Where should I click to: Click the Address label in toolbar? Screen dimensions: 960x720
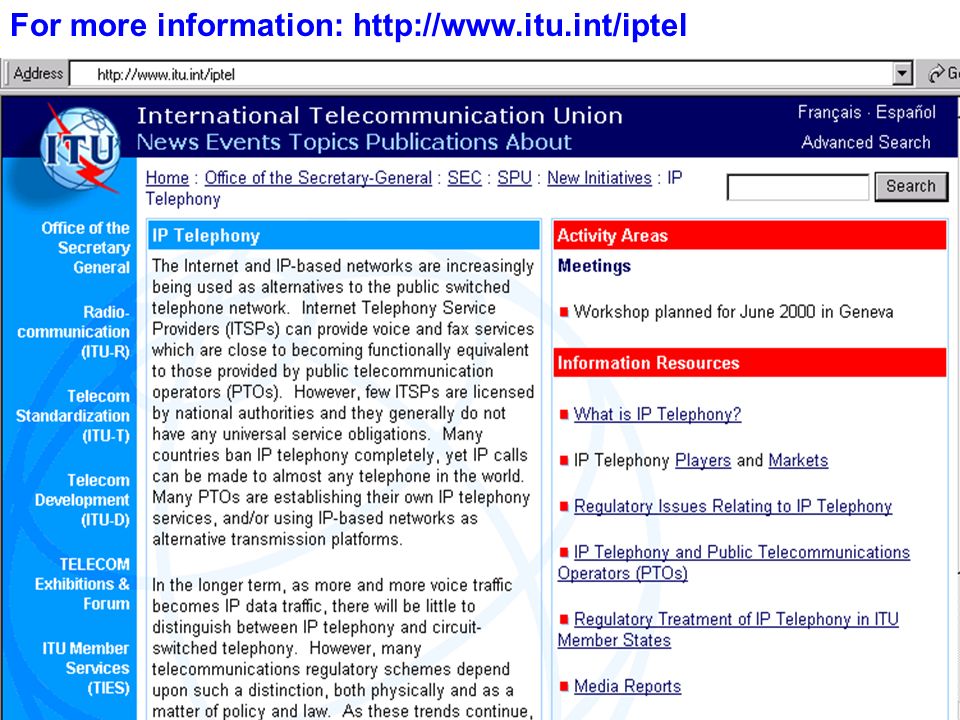39,73
